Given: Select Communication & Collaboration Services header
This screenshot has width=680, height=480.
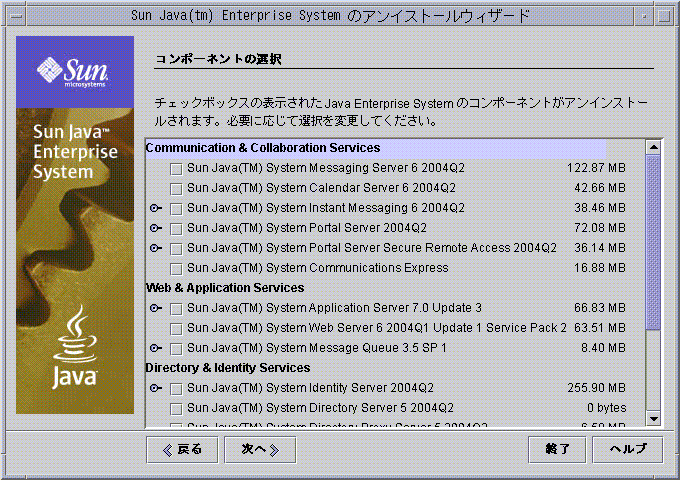Looking at the screenshot, I should click(263, 148).
